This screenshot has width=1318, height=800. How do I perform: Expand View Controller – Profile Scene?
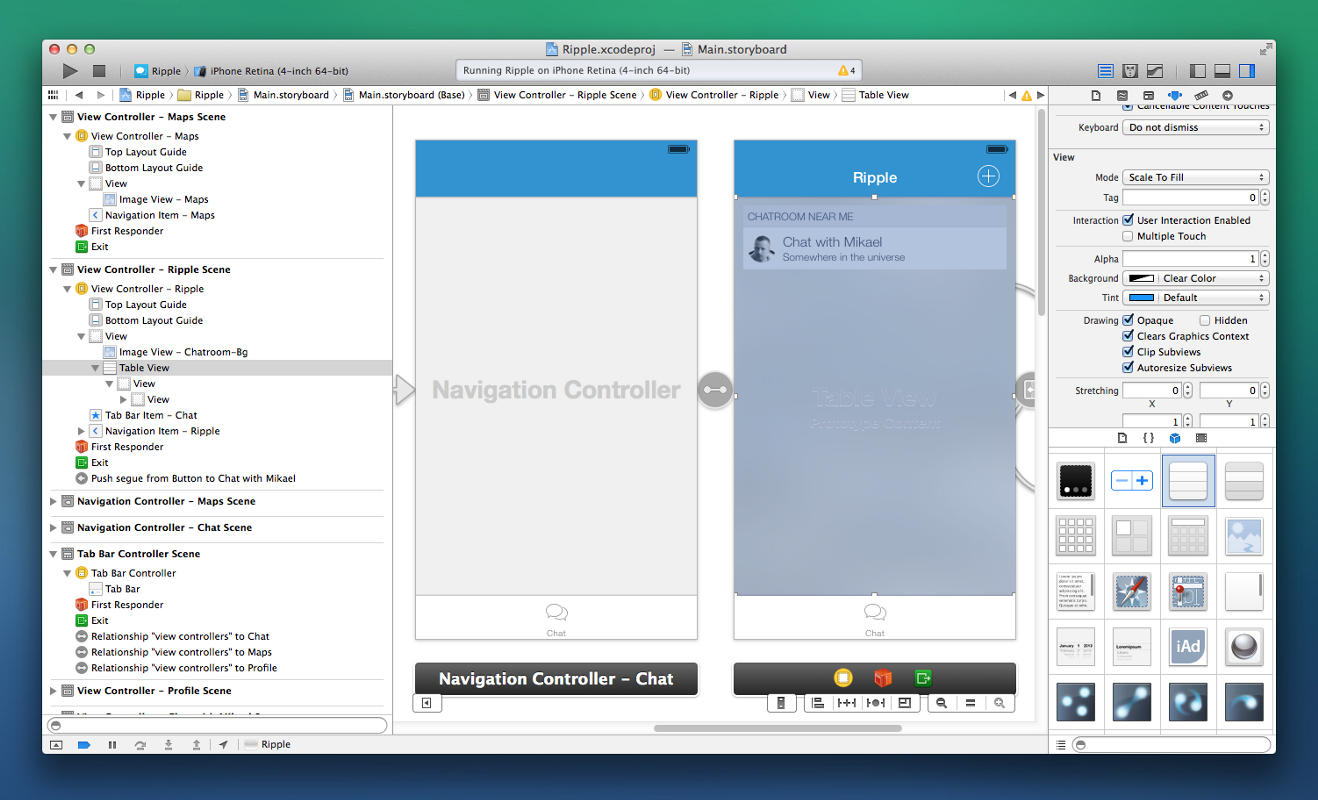[54, 691]
